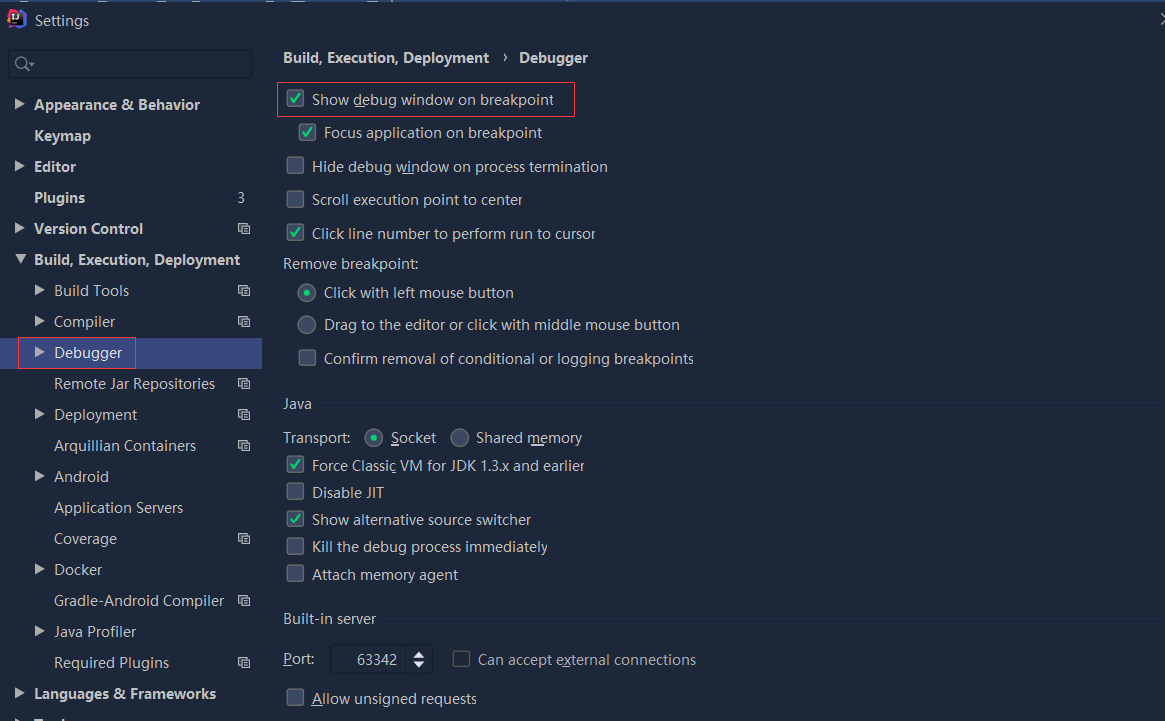Click the IntelliJ logo in title bar
This screenshot has height=721, width=1165.
pyautogui.click(x=16, y=19)
